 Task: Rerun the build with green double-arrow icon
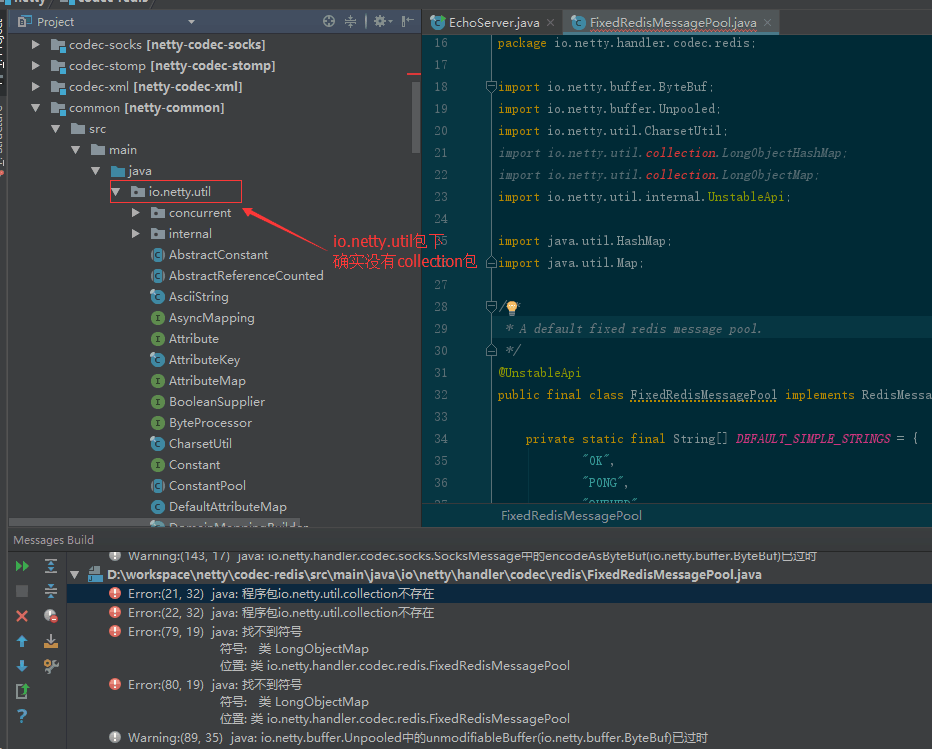coord(22,566)
